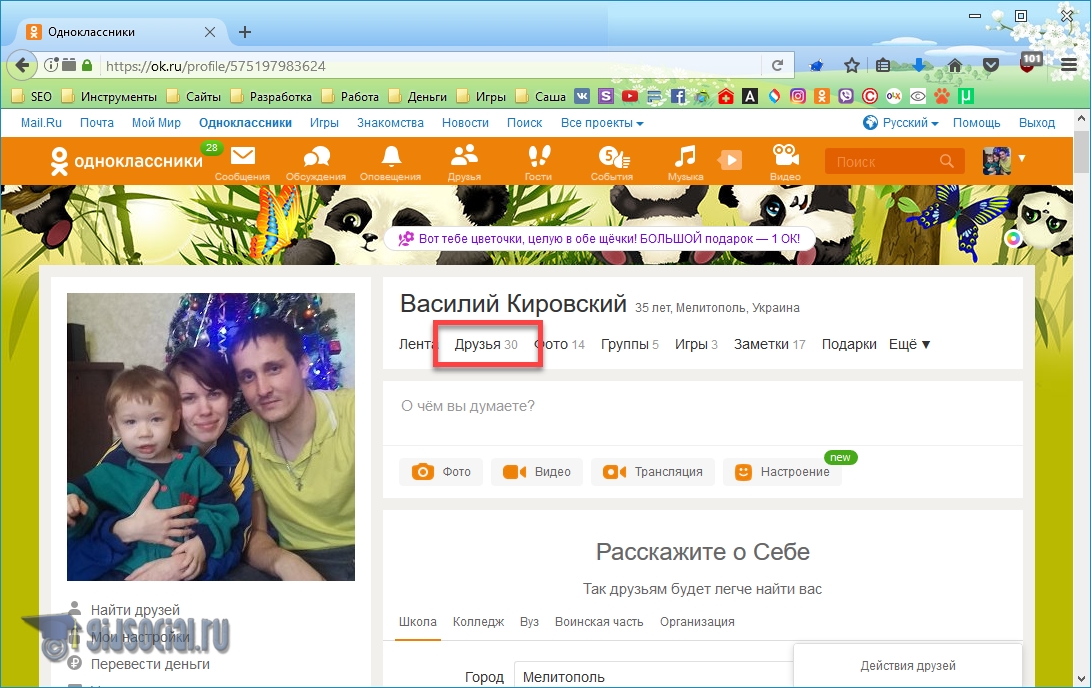
Task: Click the Трансляция broadcast button
Action: pos(655,472)
